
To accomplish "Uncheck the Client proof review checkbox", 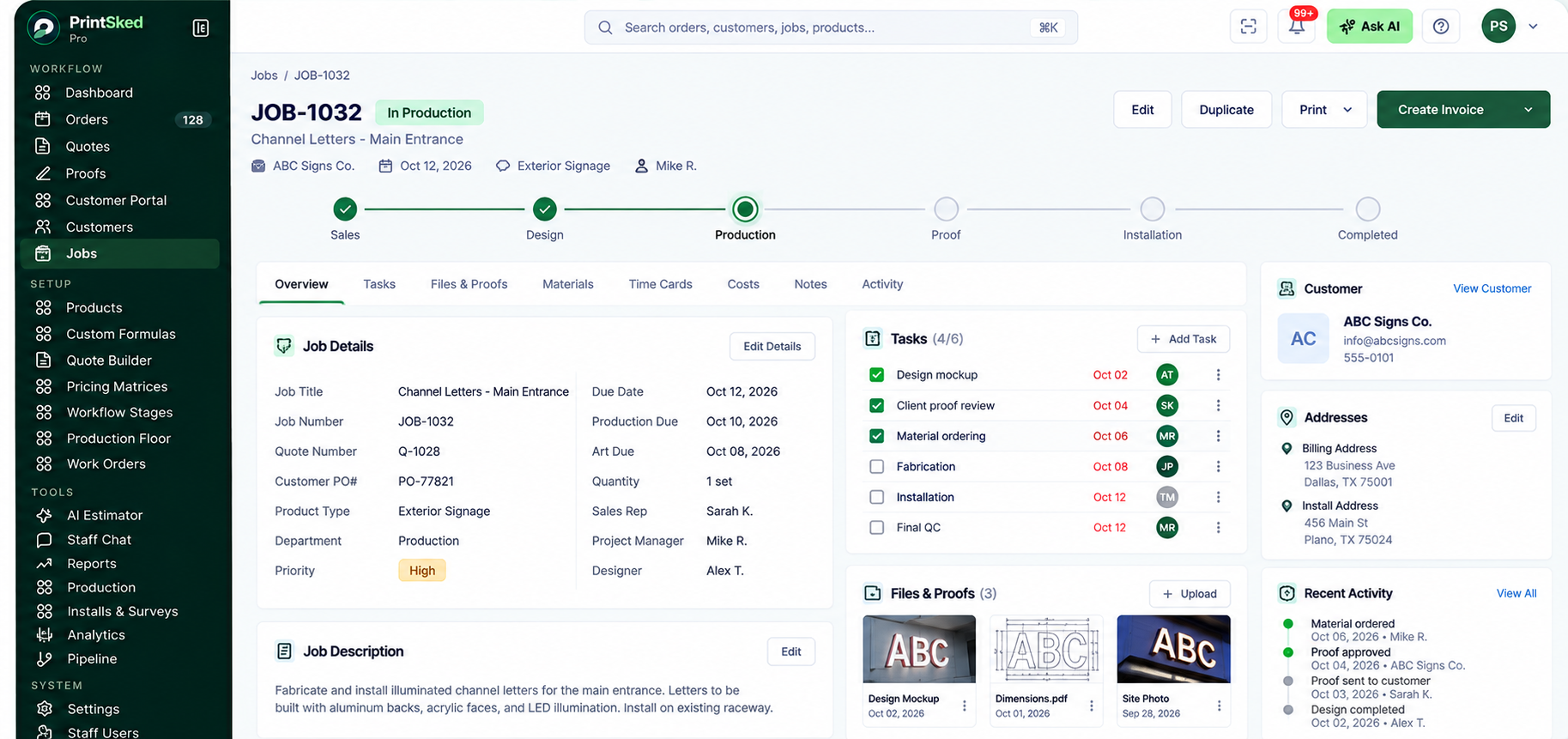I will coord(876,405).
